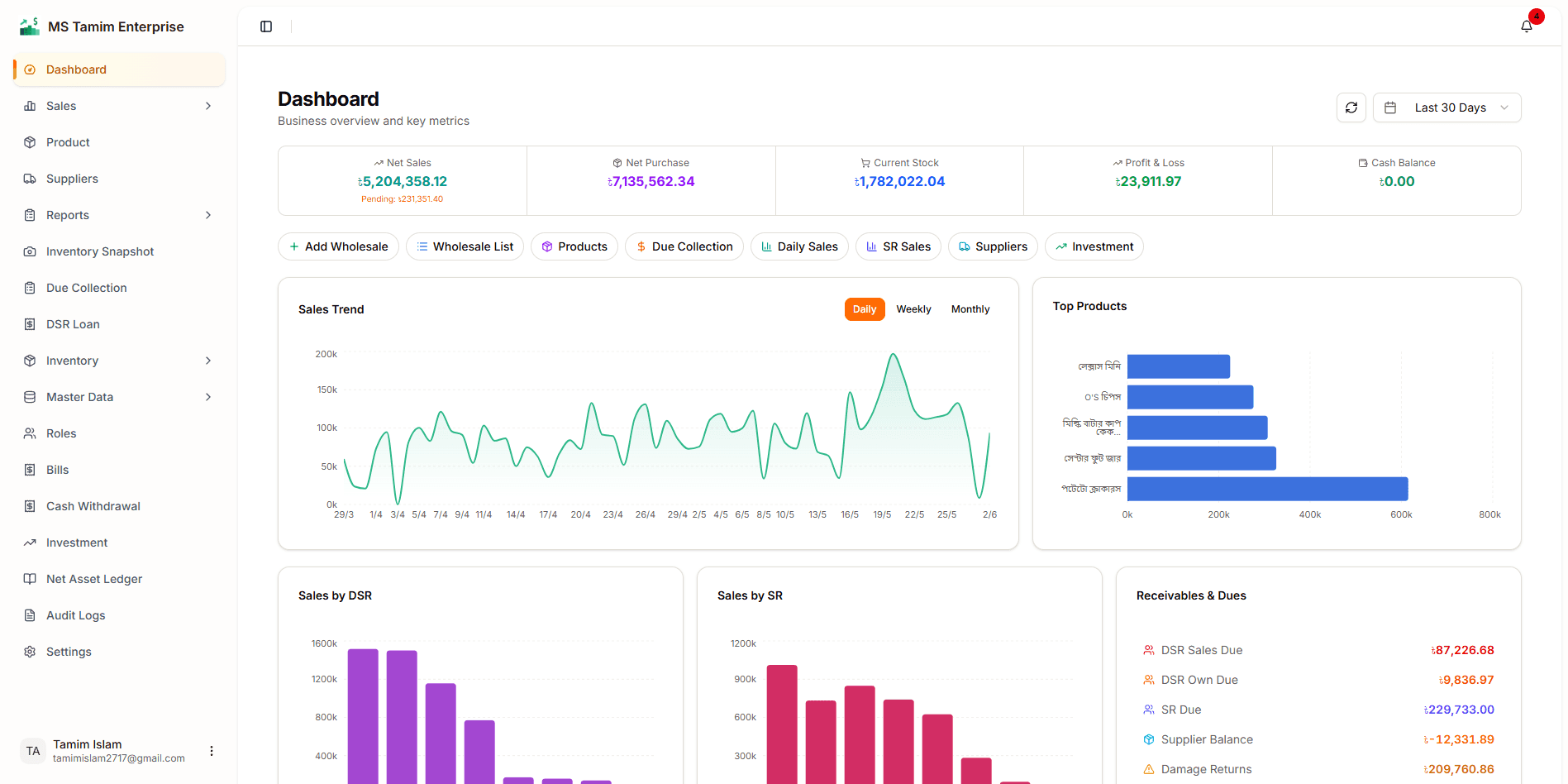Click the Net Sales summary card

403,181
